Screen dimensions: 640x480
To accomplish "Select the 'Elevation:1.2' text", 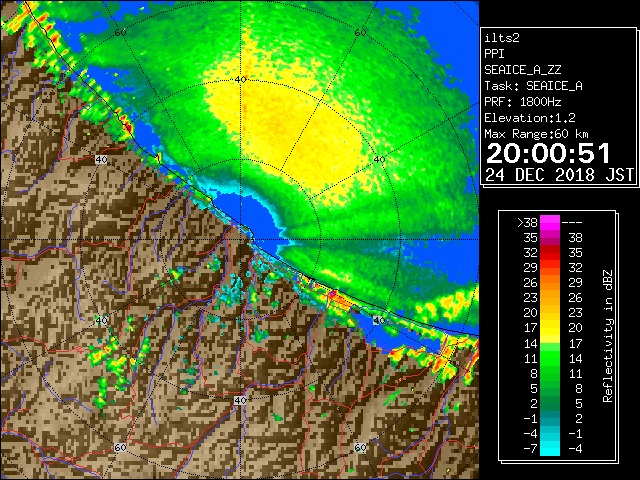I will pyautogui.click(x=530, y=118).
